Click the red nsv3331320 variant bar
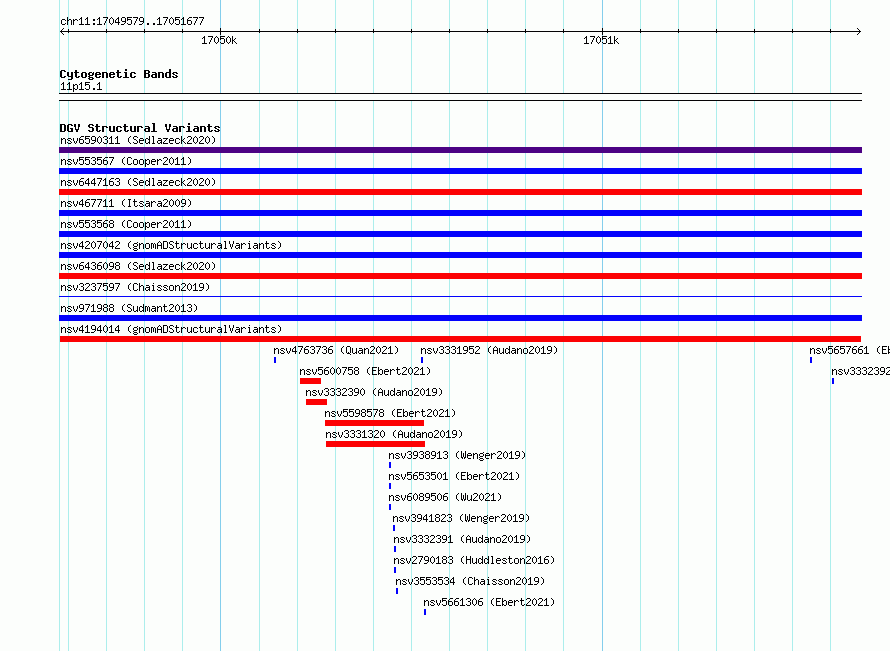The image size is (890, 651). [x=375, y=444]
